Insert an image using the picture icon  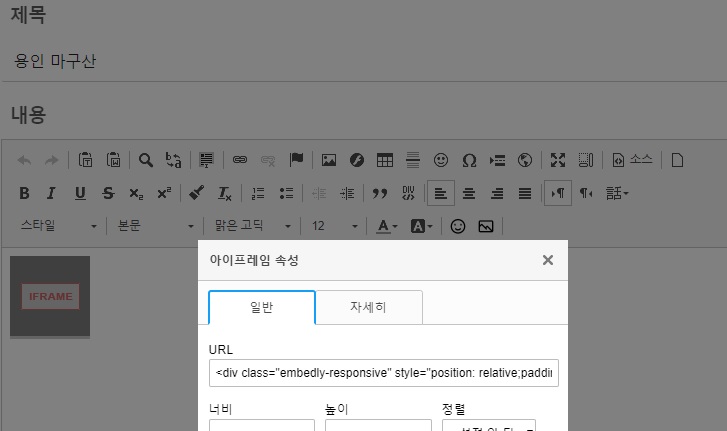pyautogui.click(x=328, y=160)
